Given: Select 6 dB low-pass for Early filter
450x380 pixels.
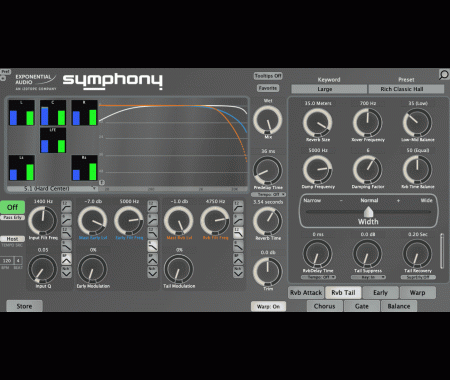Looking at the screenshot, I should (x=153, y=246).
